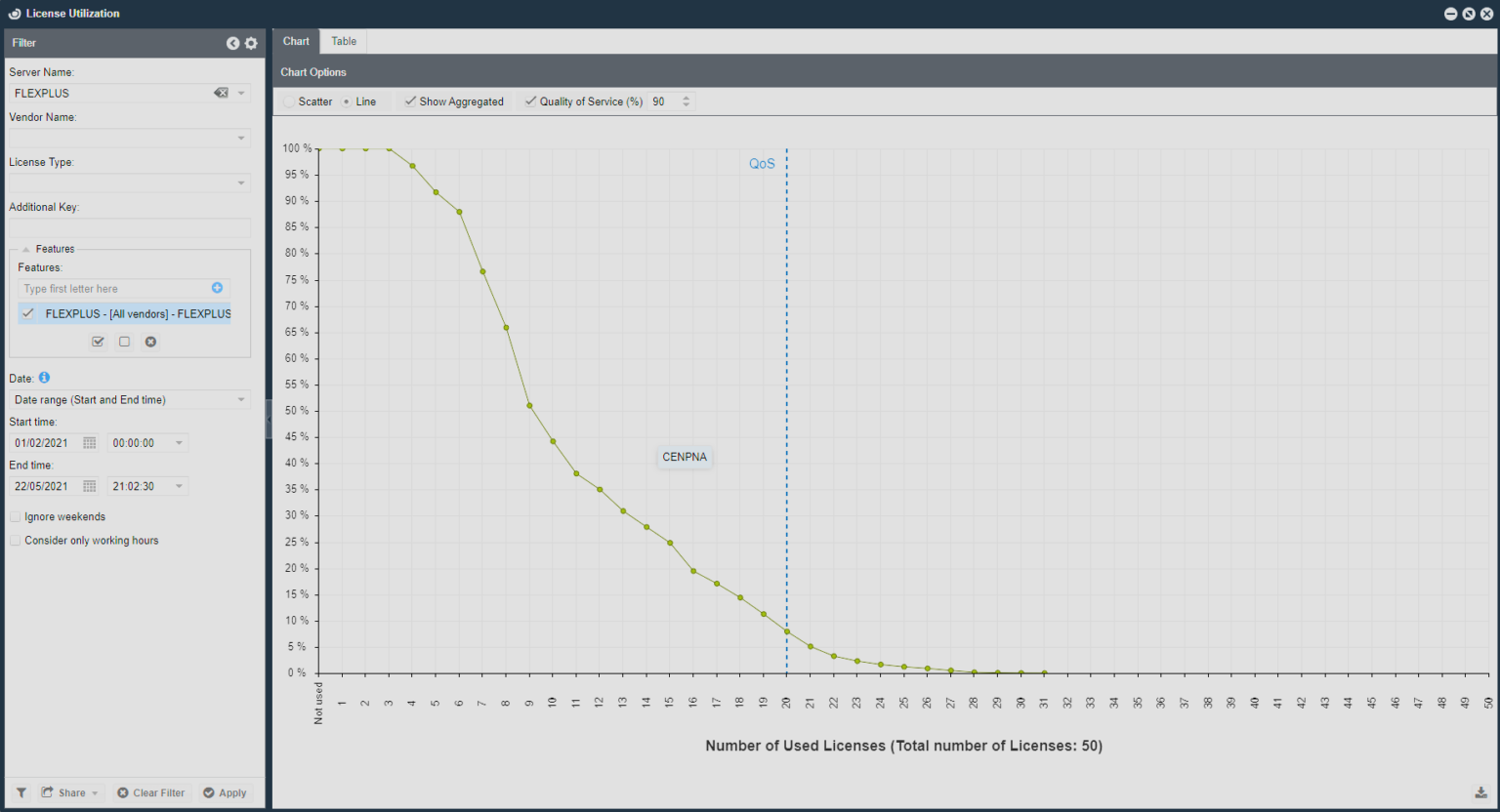Open the Vendor Name dropdown
The image size is (1500, 812).
(240, 138)
